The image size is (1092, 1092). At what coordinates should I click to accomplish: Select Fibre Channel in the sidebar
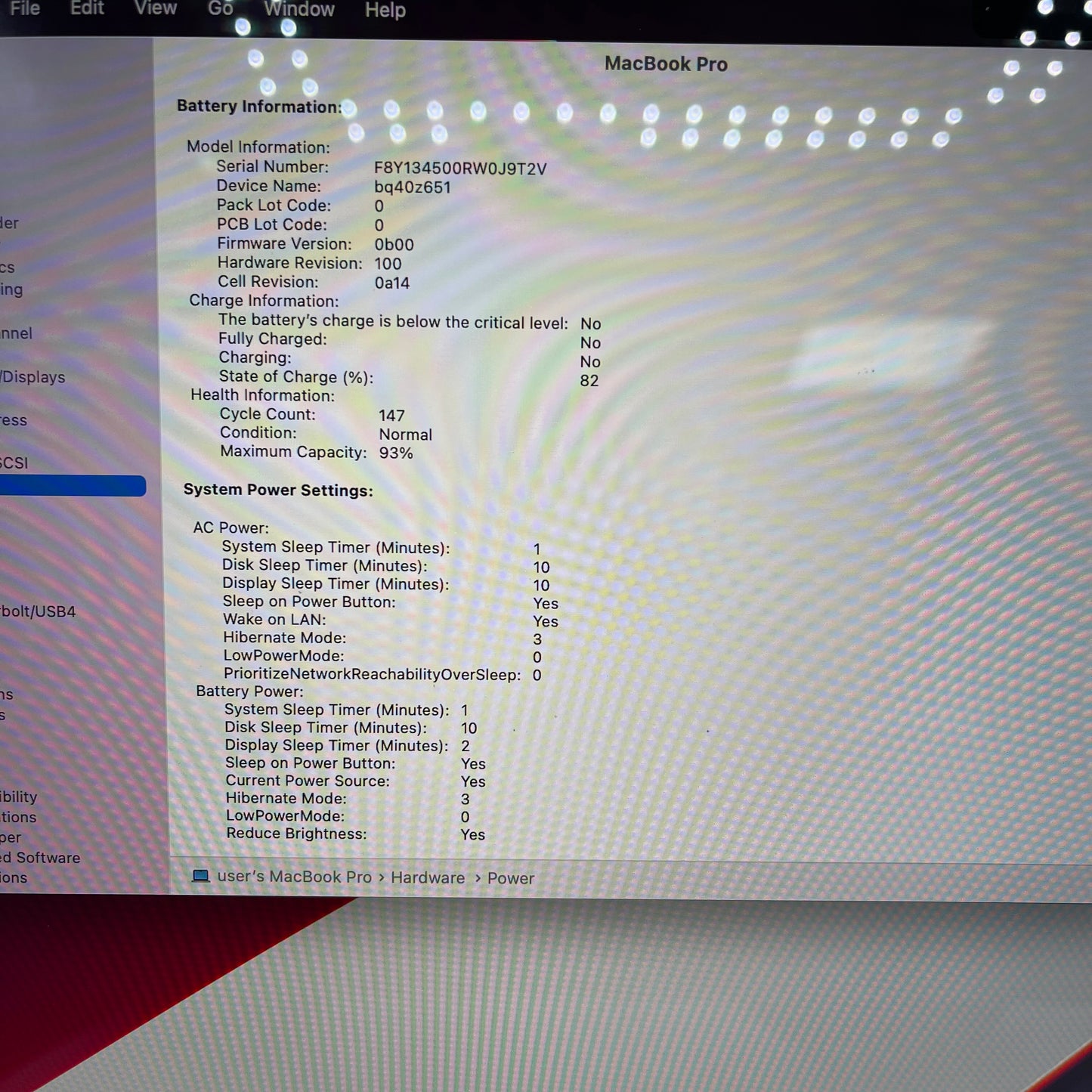(x=16, y=333)
